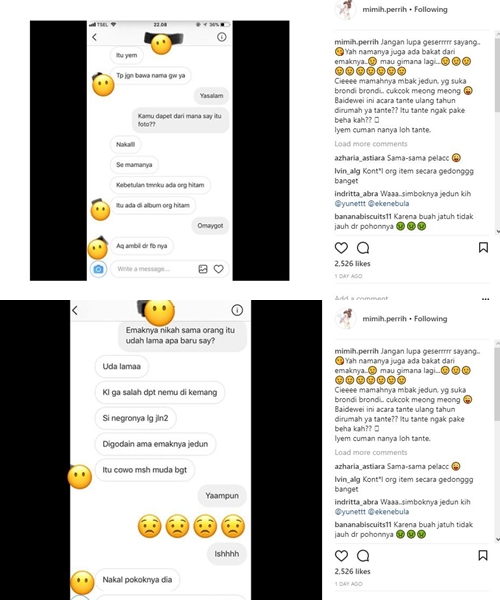
Task: Save the bottom post with bookmark icon
Action: tap(483, 555)
